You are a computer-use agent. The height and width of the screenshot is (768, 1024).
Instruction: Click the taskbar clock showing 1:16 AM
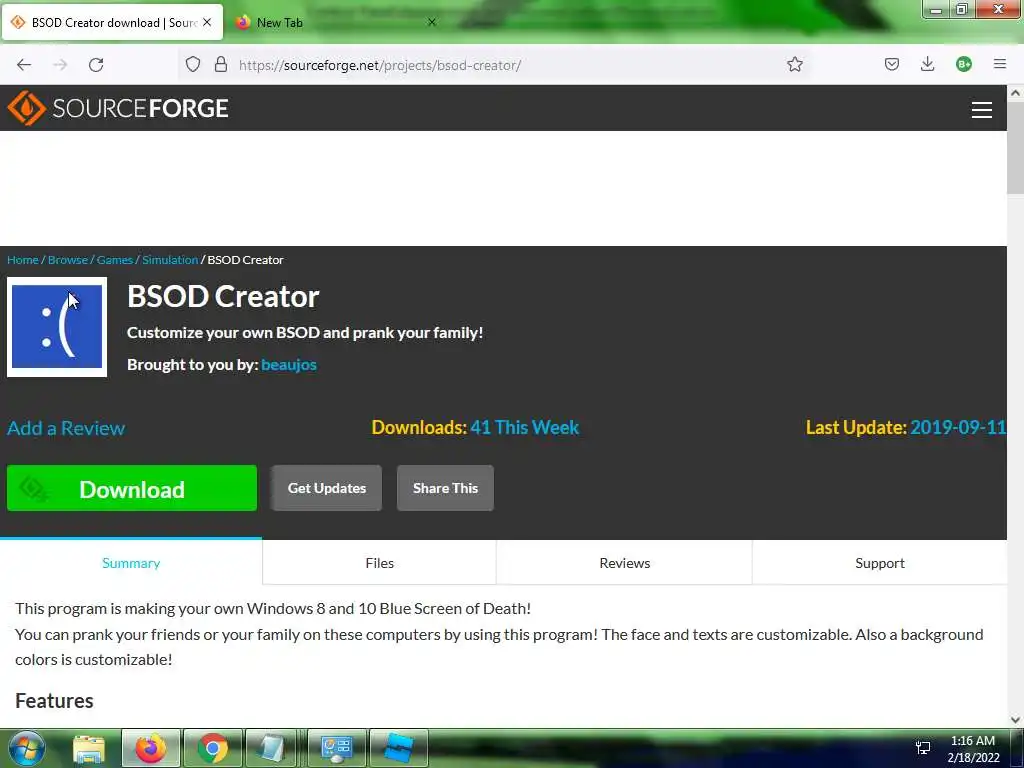click(973, 749)
